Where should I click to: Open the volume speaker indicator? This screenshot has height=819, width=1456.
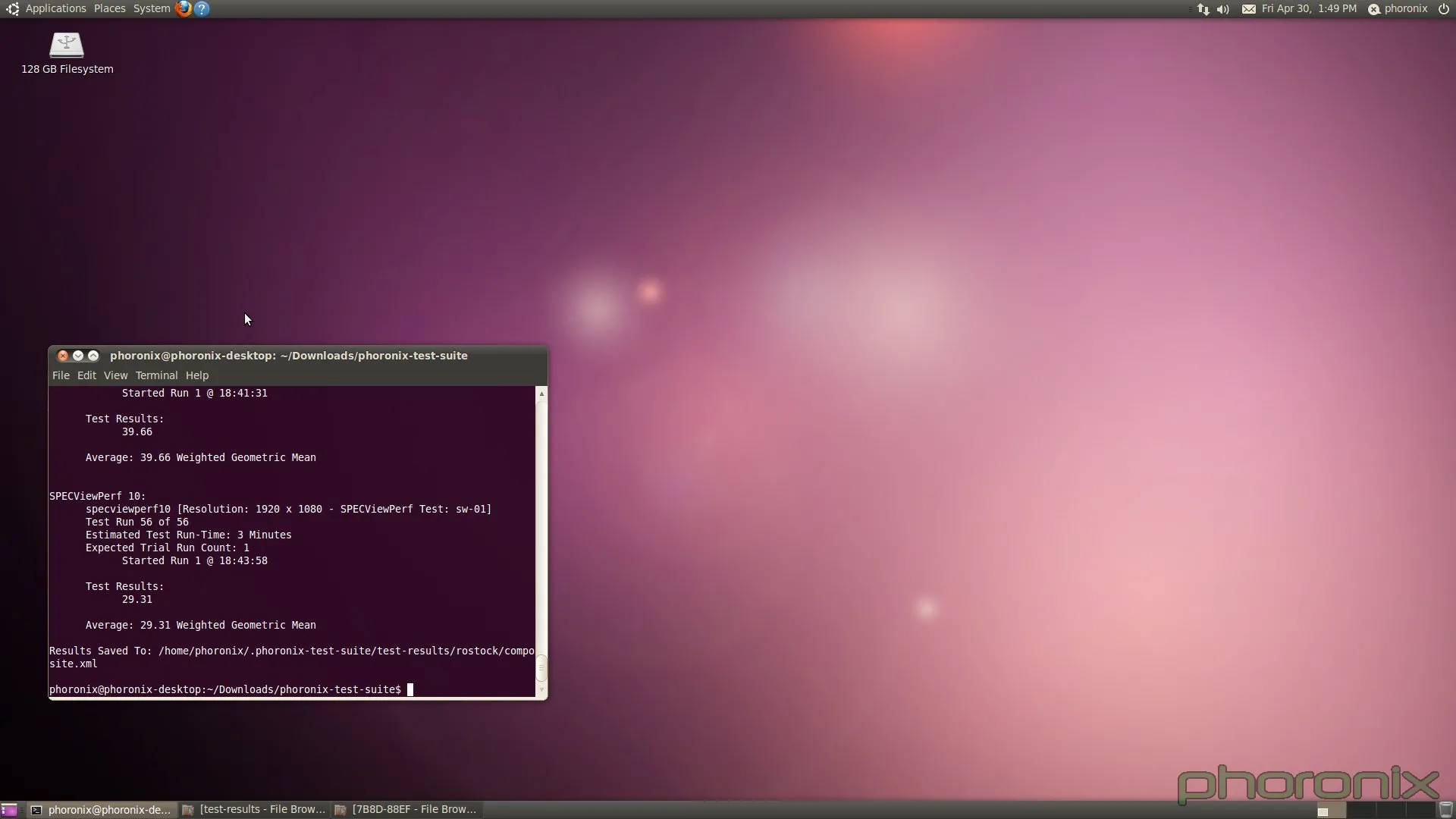[x=1222, y=9]
